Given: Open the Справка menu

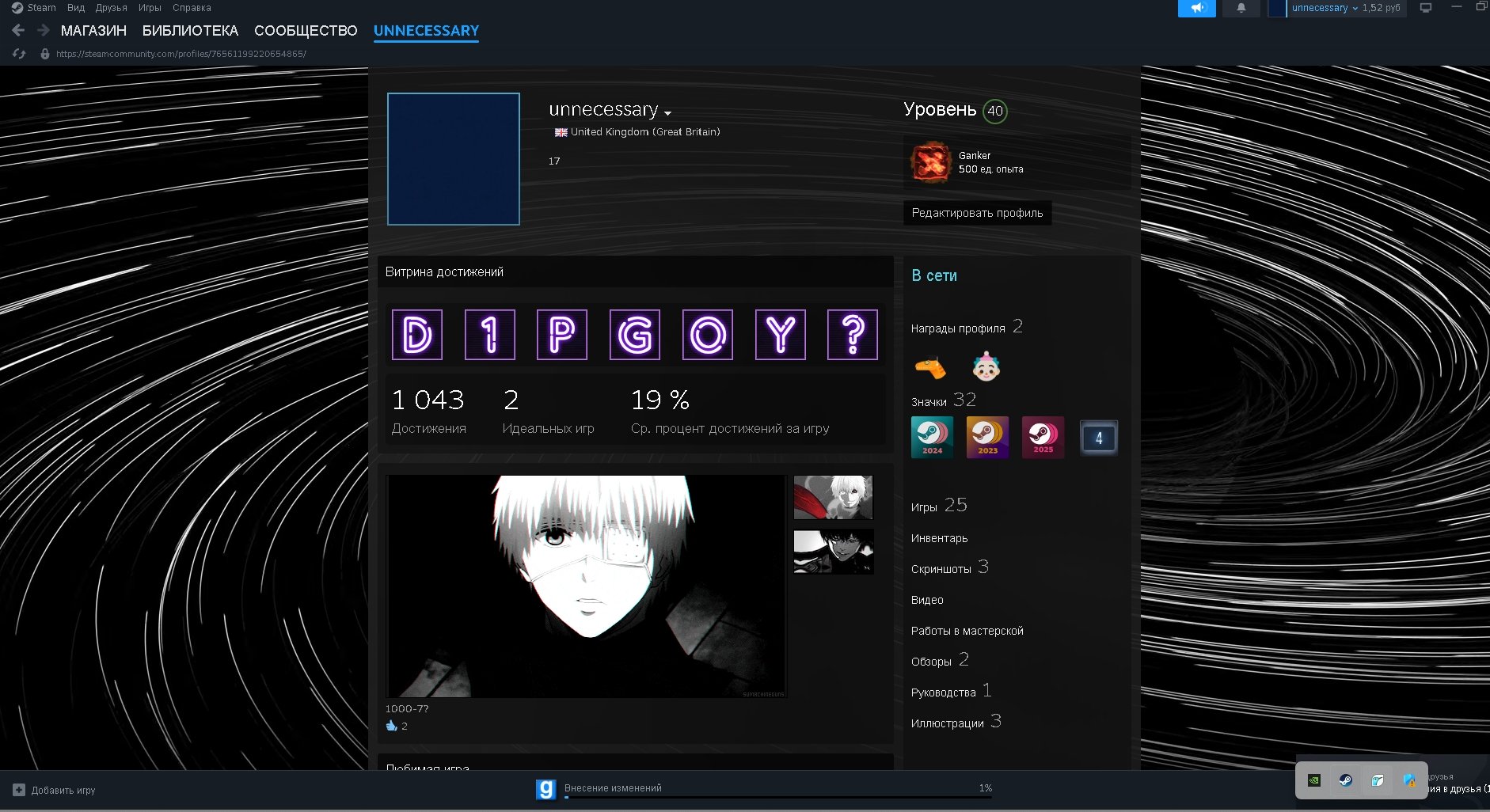Looking at the screenshot, I should click(x=192, y=8).
